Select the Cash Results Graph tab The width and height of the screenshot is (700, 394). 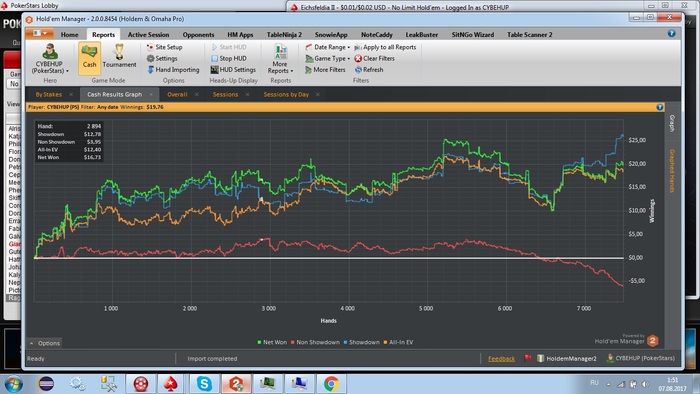click(115, 95)
